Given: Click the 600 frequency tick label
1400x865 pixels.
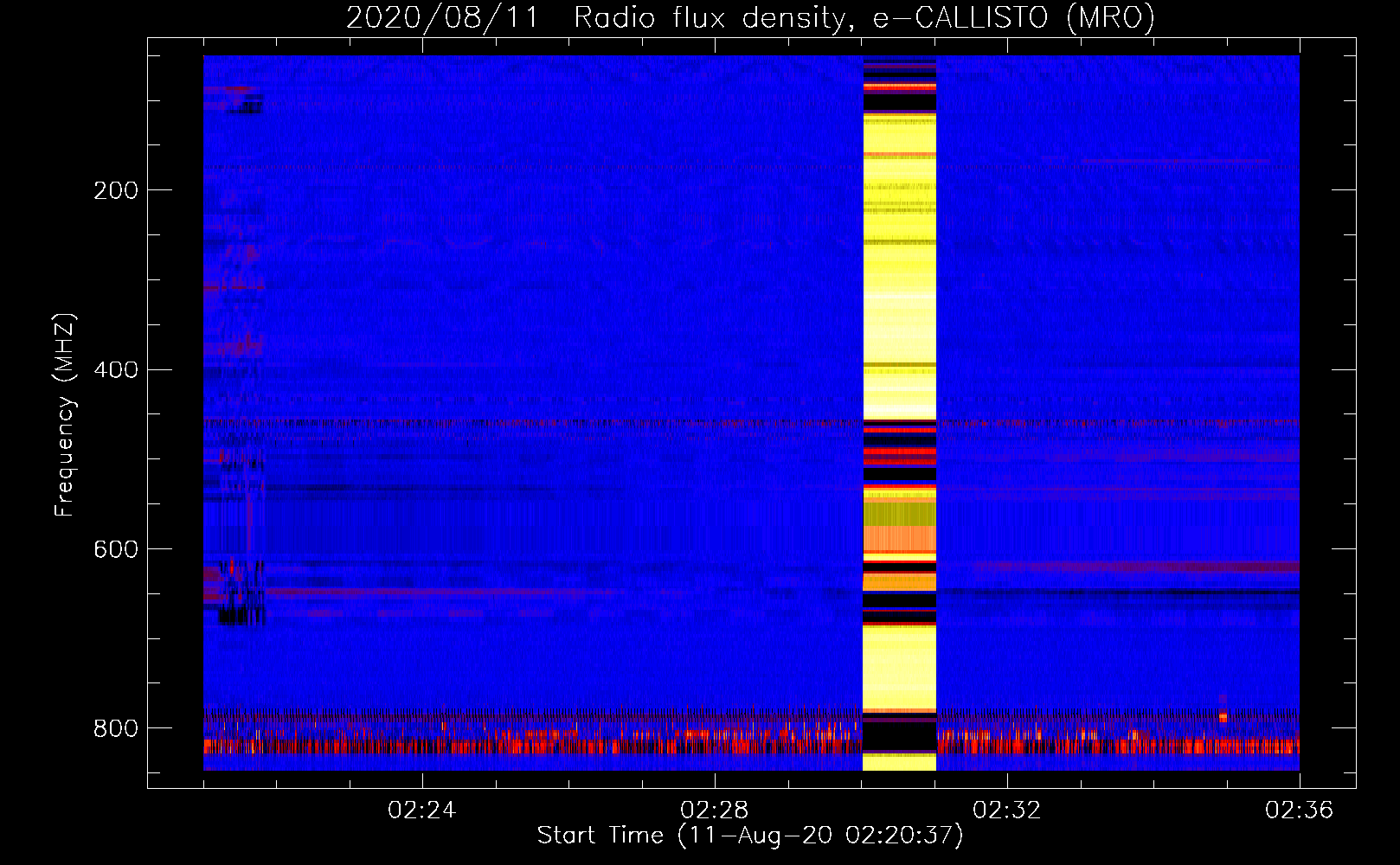Looking at the screenshot, I should 116,550.
